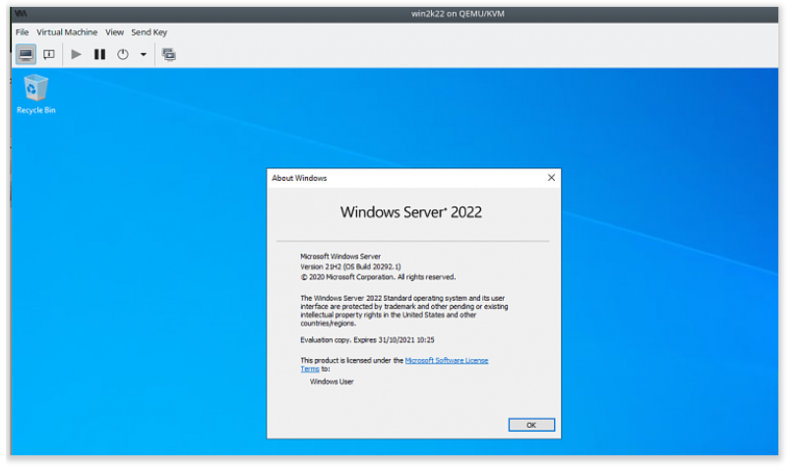Image resolution: width=800 pixels, height=471 pixels.
Task: Expand the shutdown options dropdown arrow
Action: point(143,54)
